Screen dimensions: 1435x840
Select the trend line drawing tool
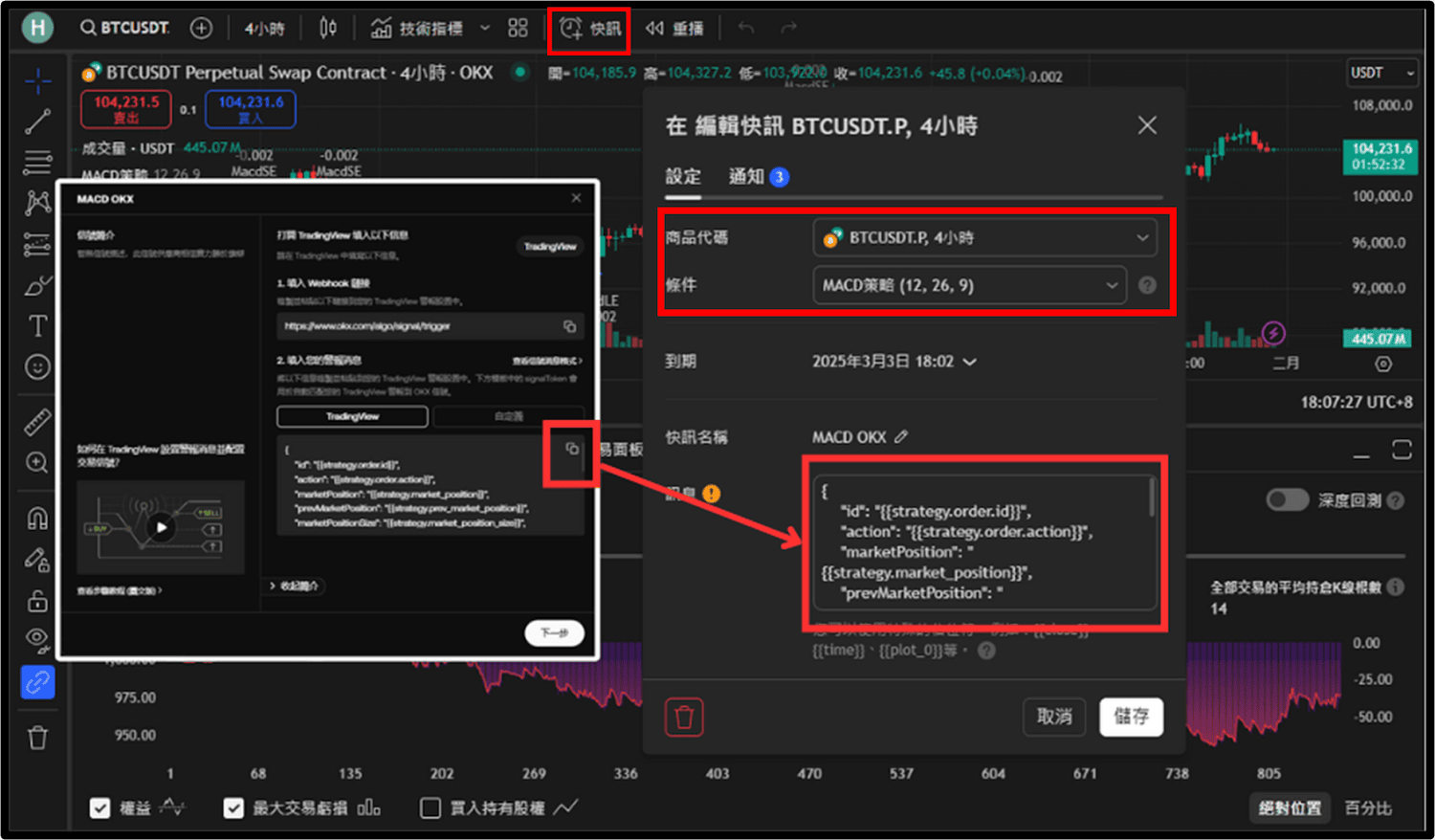pos(37,122)
